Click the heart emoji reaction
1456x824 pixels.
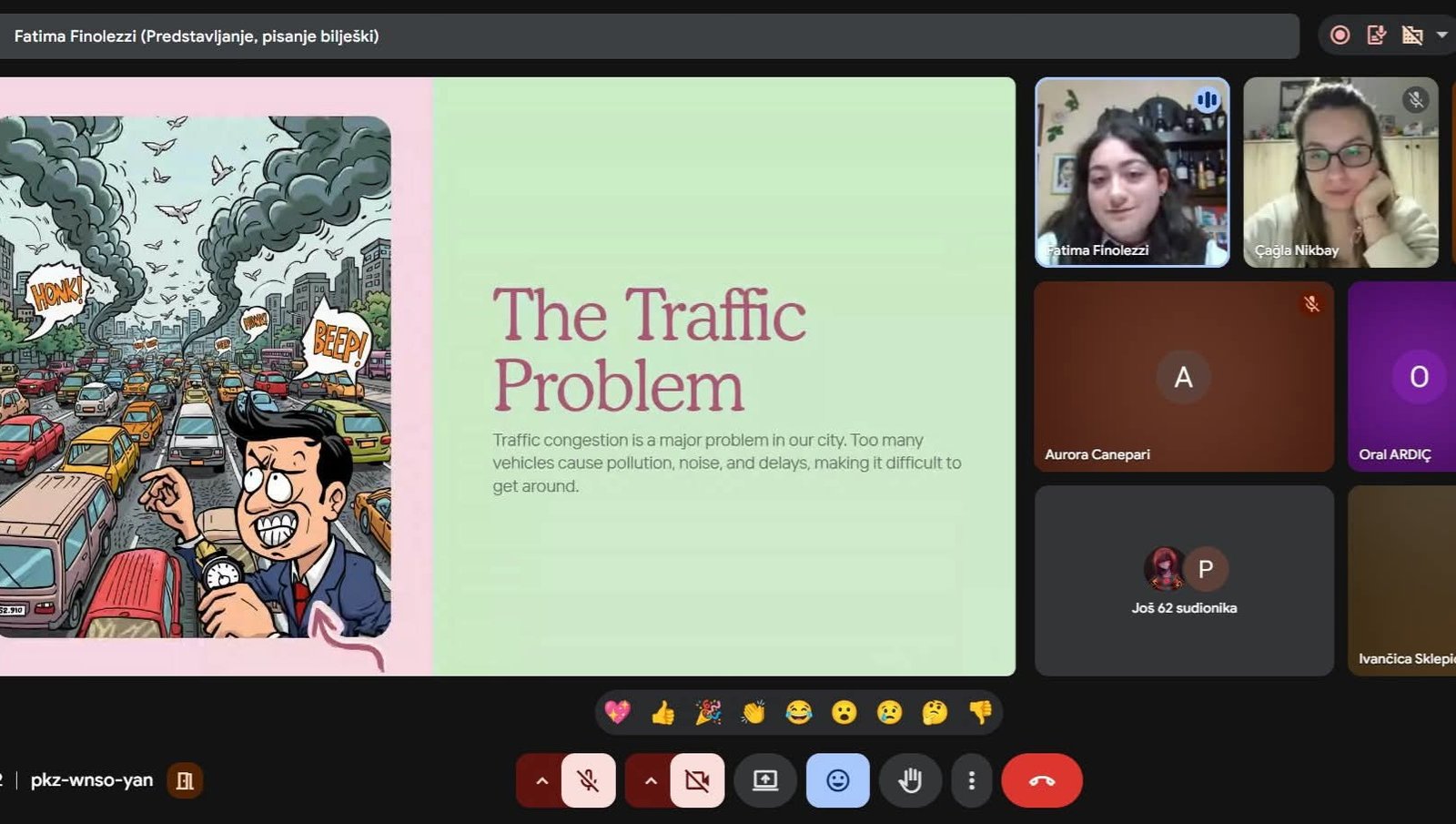[618, 712]
